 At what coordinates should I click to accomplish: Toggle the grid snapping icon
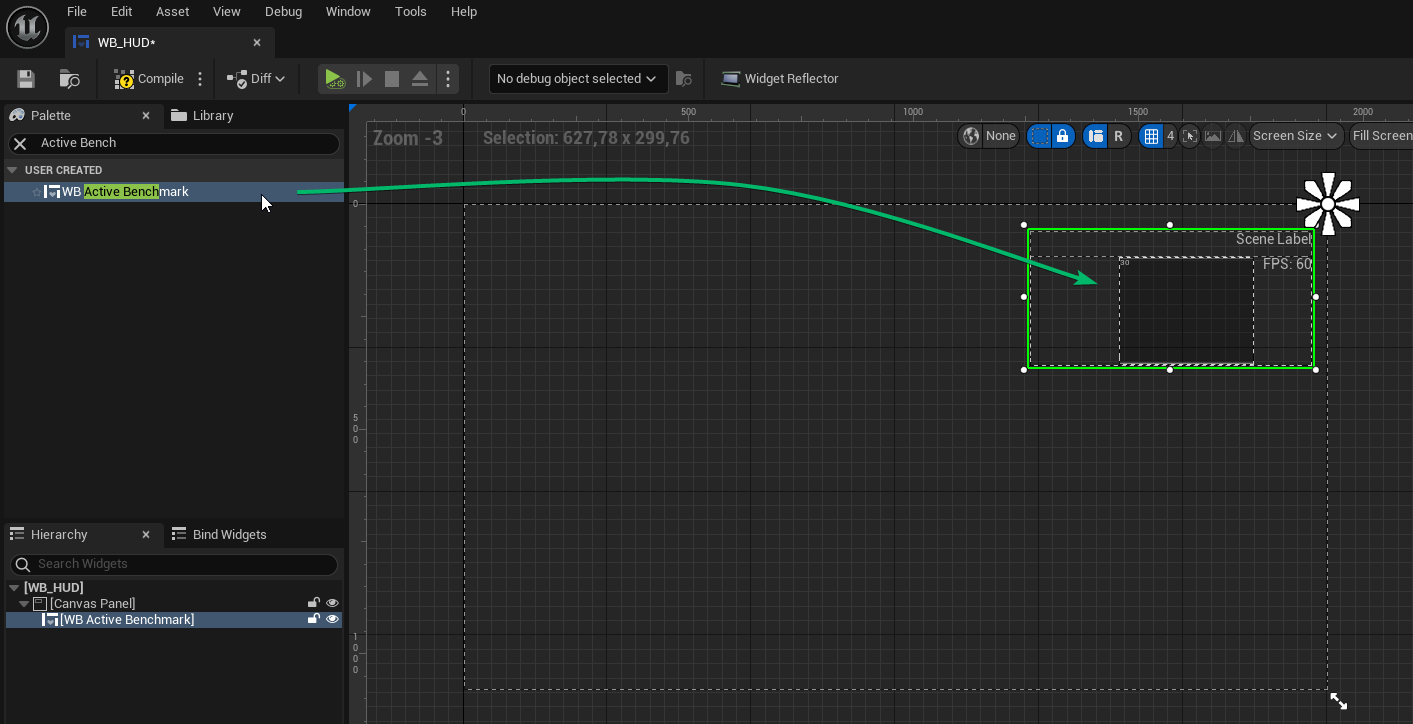click(1151, 136)
